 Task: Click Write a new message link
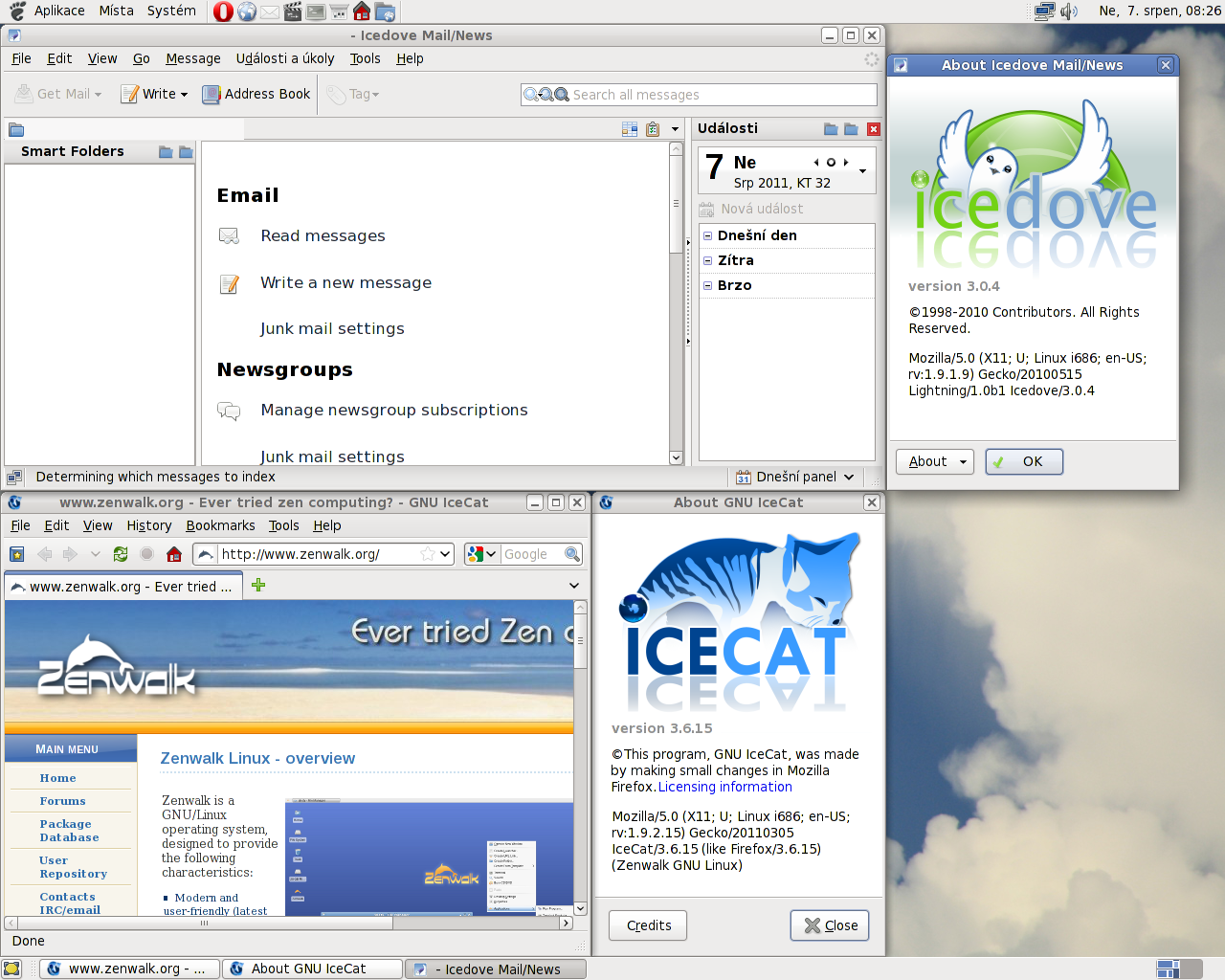(x=345, y=282)
